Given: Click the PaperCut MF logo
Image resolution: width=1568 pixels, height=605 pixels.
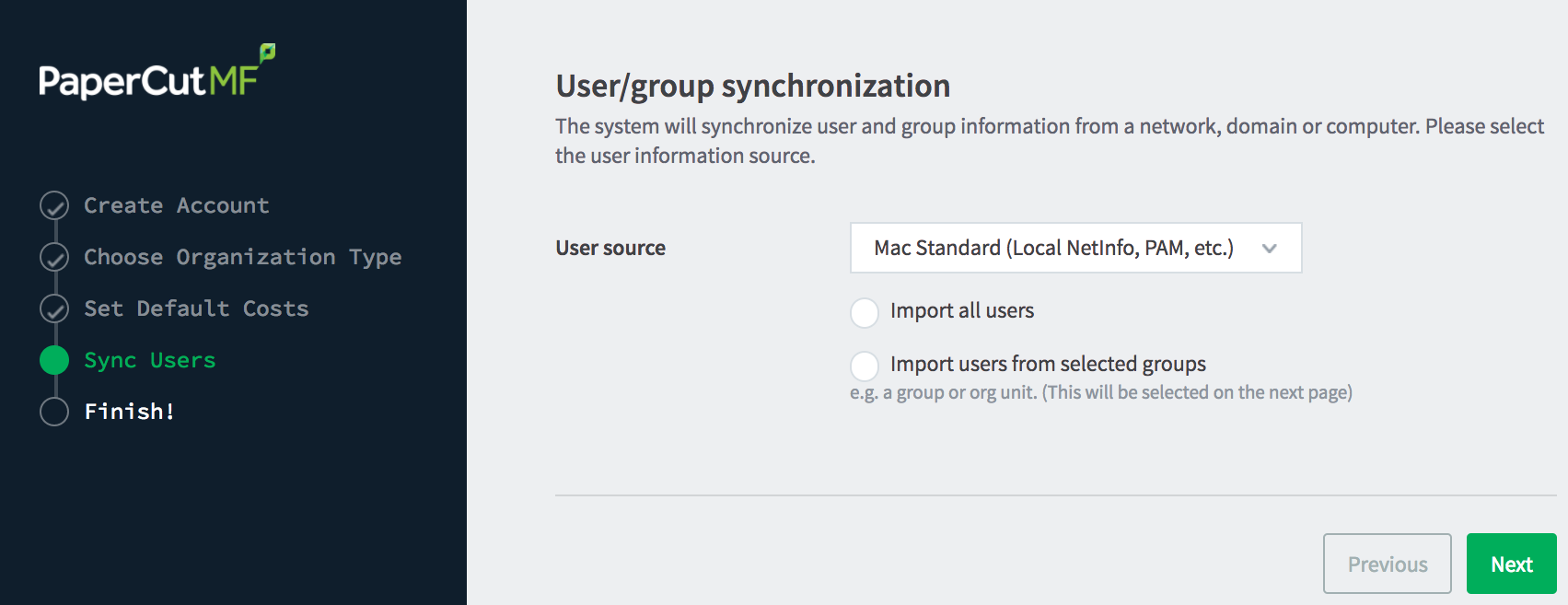Looking at the screenshot, I should pos(157,72).
